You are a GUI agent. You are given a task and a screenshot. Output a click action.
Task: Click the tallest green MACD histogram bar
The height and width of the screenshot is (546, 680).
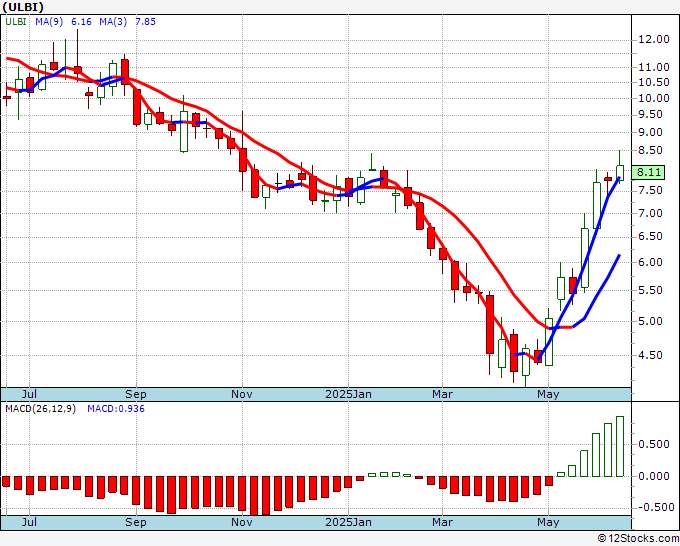(x=620, y=446)
